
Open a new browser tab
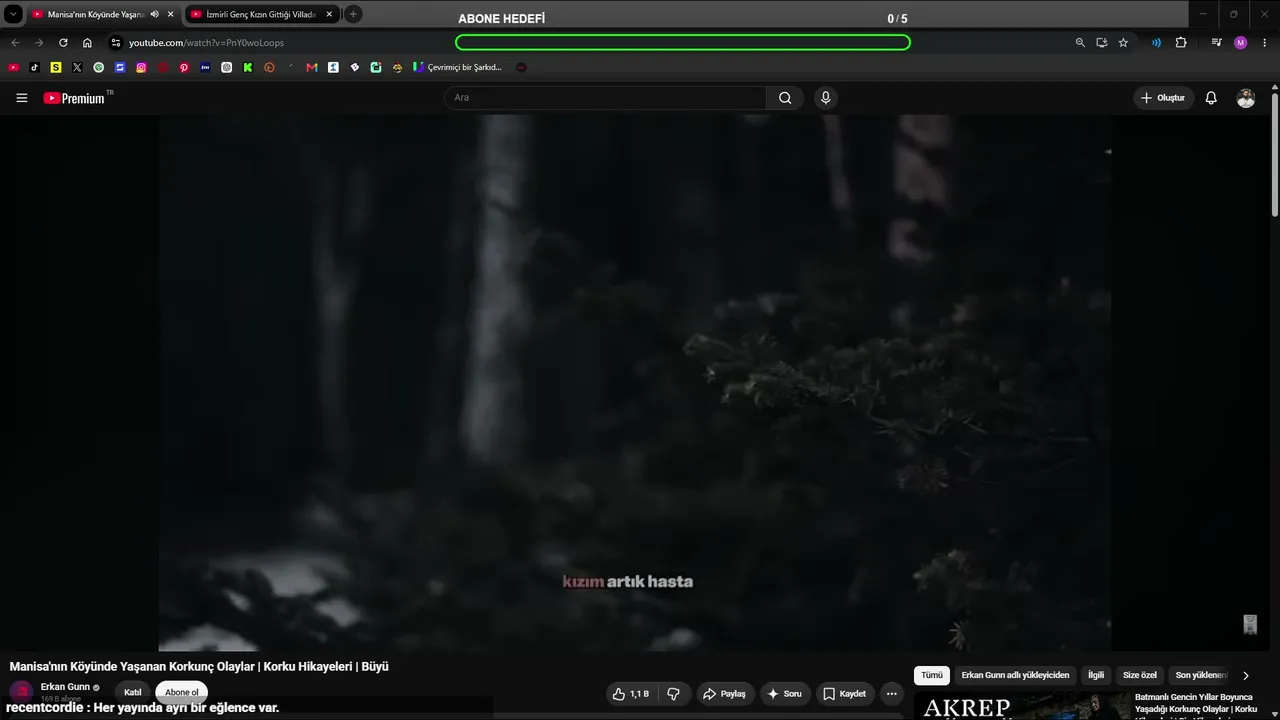(353, 14)
